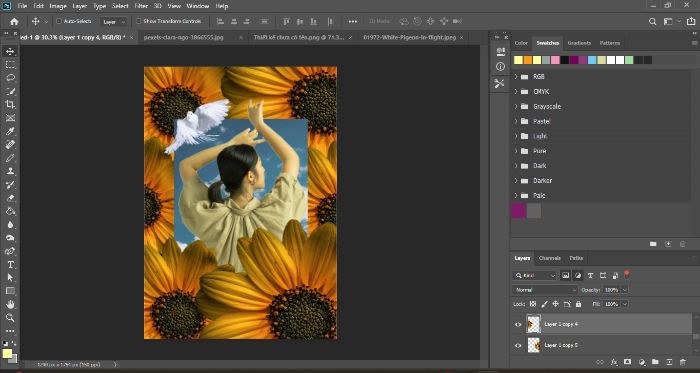Click the foreground color box
Image resolution: width=700 pixels, height=373 pixels.
(7, 354)
